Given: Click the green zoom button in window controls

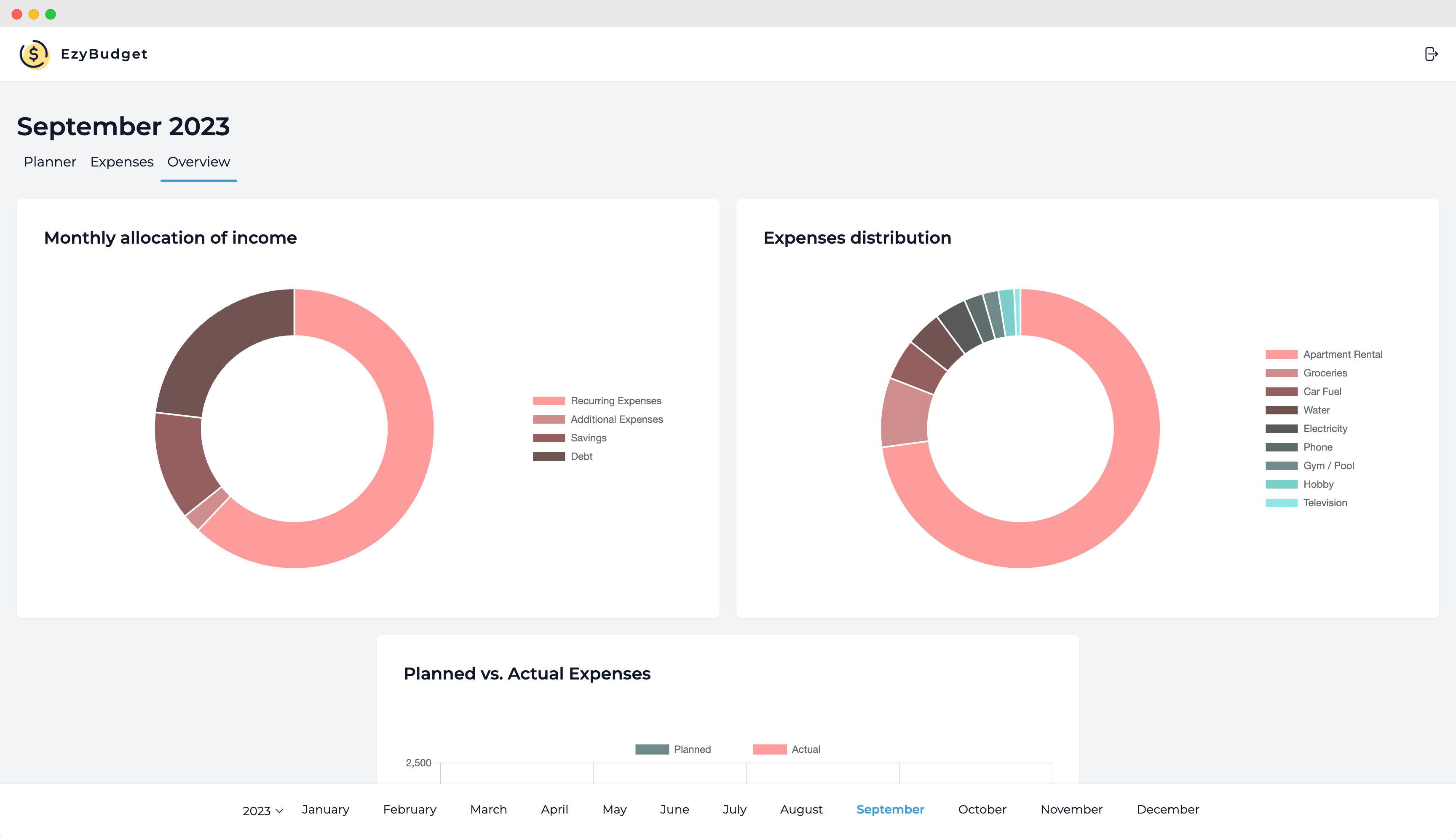Looking at the screenshot, I should point(51,14).
